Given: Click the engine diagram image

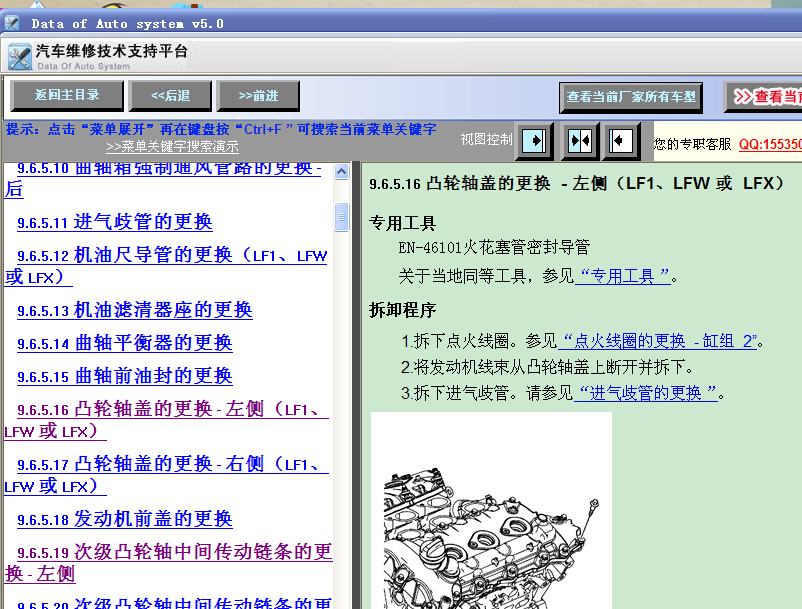Looking at the screenshot, I should (x=491, y=510).
